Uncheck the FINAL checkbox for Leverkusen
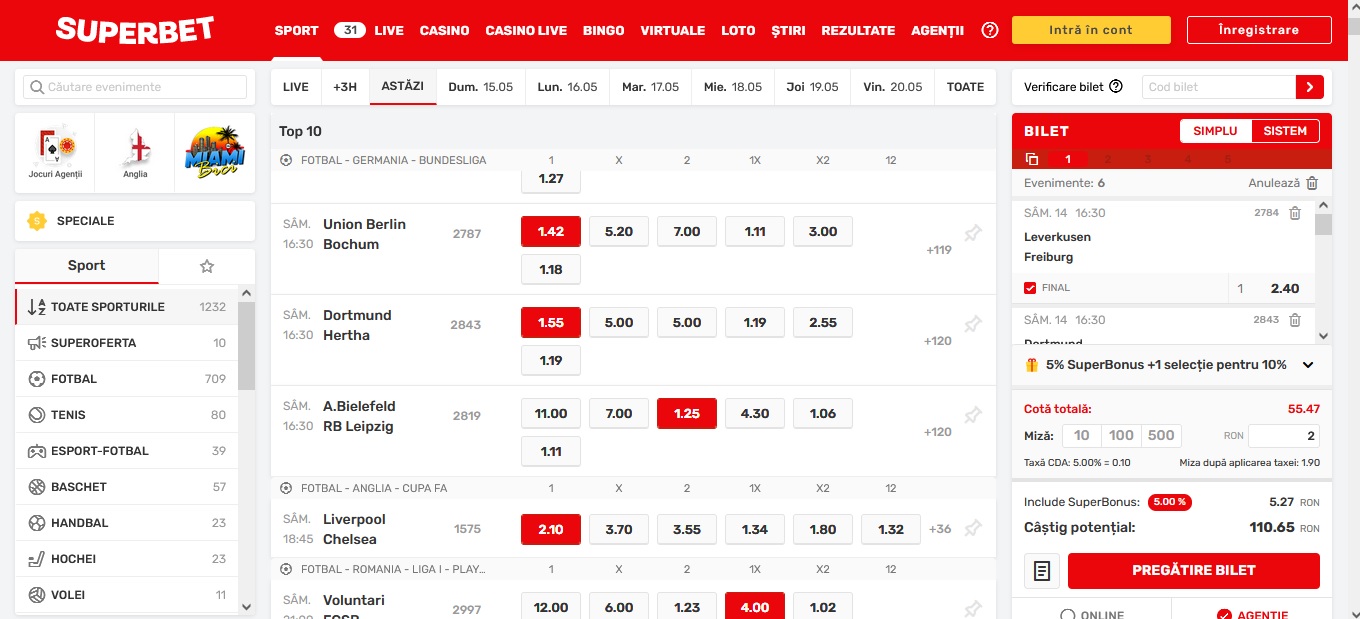Screen dimensions: 1360x619 [1031, 288]
